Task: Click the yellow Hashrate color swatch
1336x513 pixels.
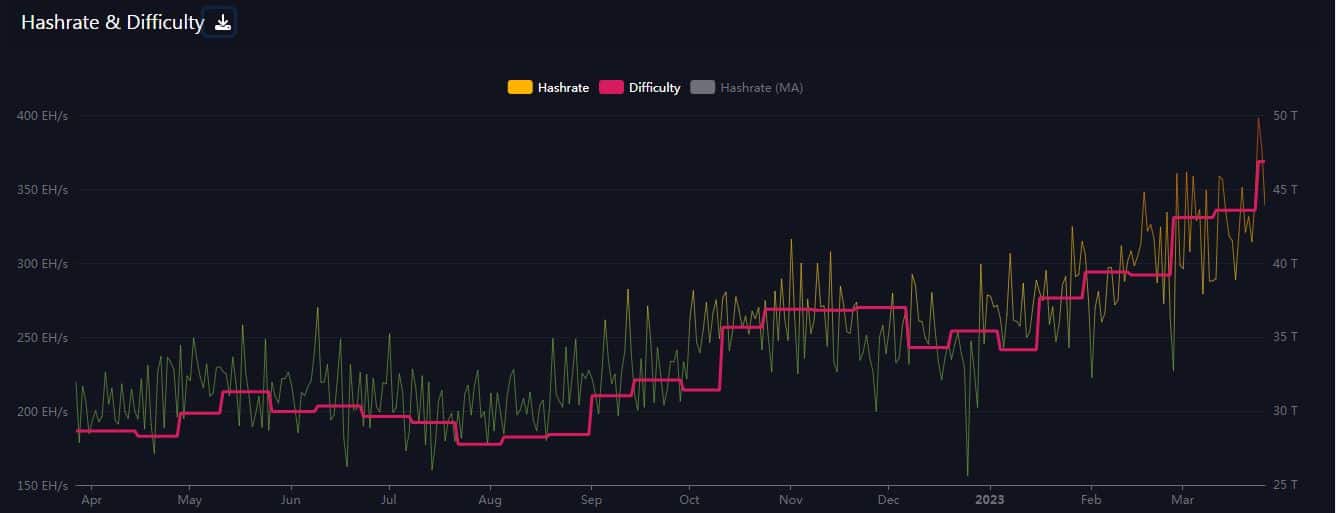Action: [x=520, y=88]
